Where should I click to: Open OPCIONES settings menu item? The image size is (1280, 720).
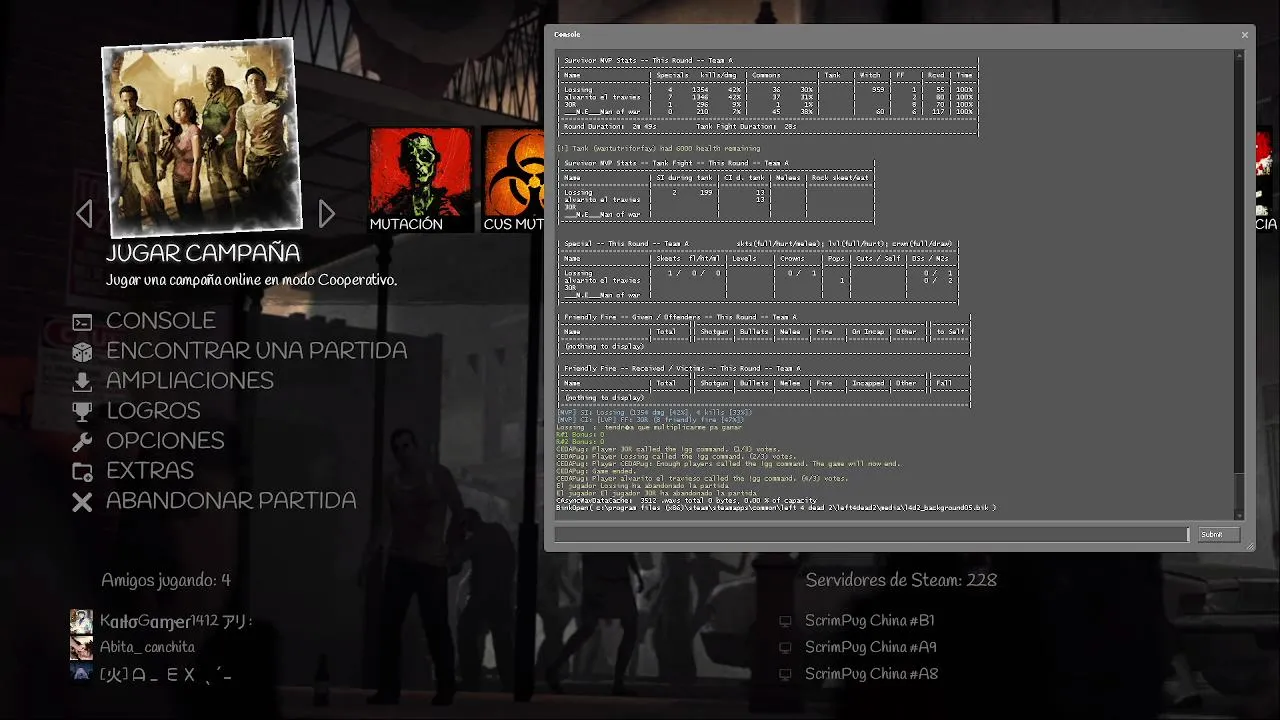165,441
